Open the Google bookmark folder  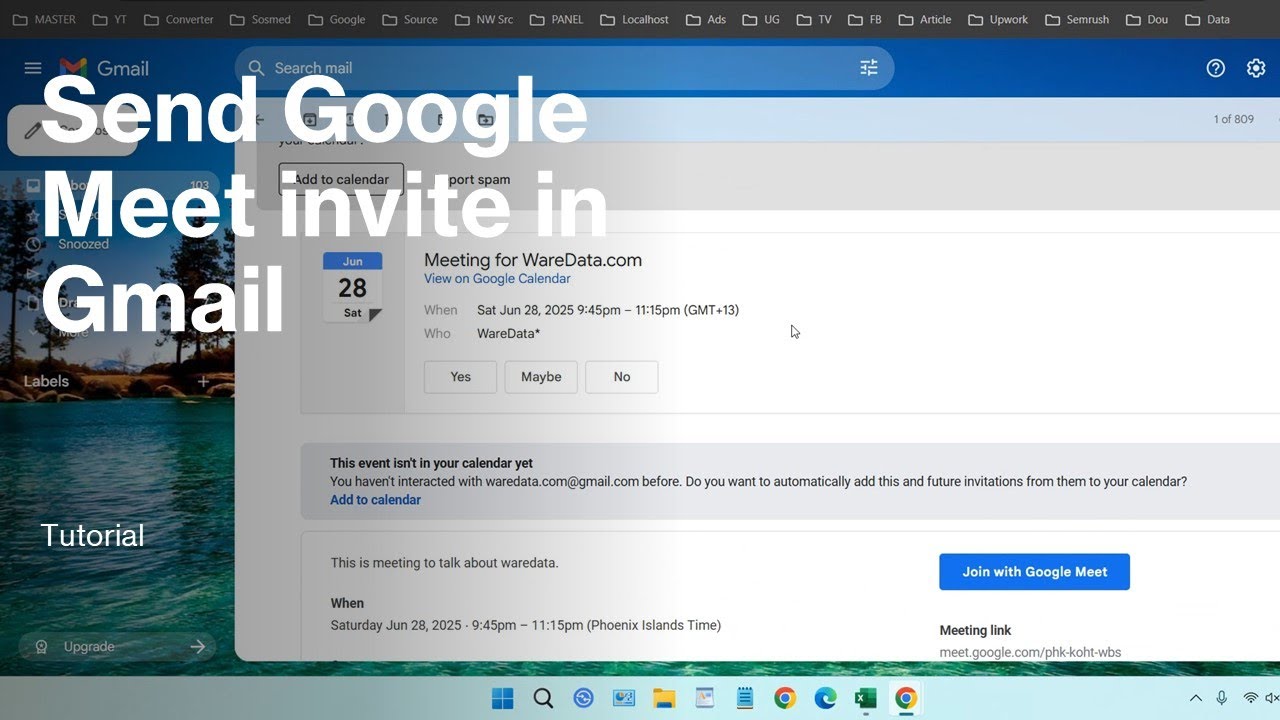tap(337, 19)
